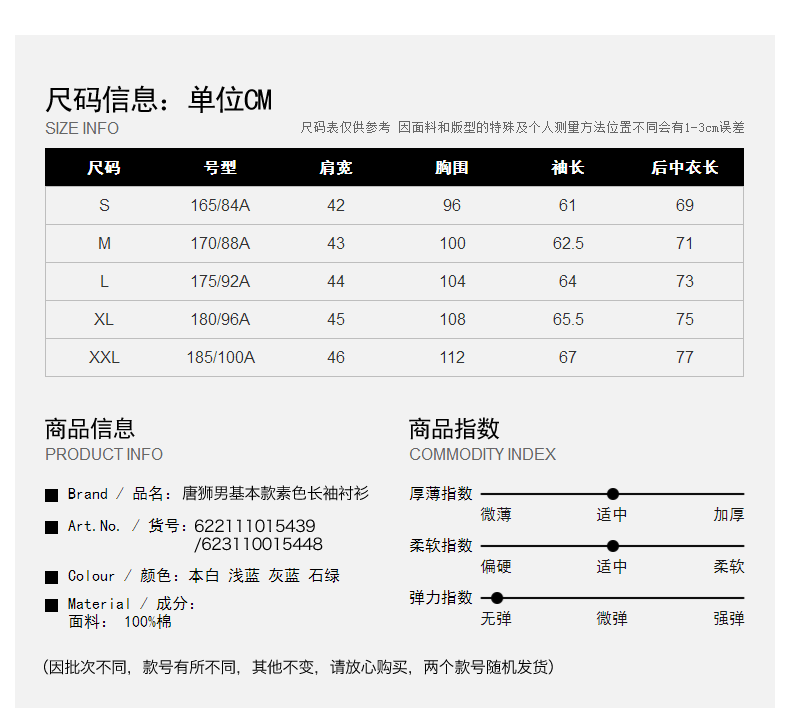Click sleeve length value 62.5
The width and height of the screenshot is (790, 708).
tap(568, 243)
